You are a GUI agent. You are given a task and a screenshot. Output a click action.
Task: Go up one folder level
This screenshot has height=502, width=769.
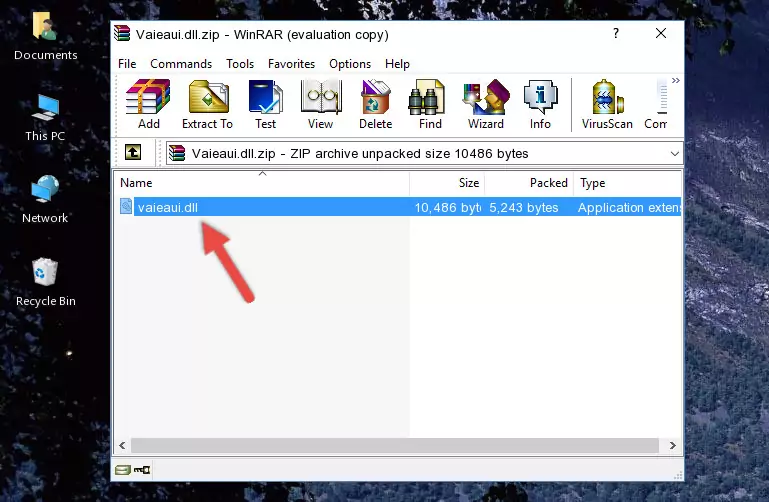[x=133, y=152]
